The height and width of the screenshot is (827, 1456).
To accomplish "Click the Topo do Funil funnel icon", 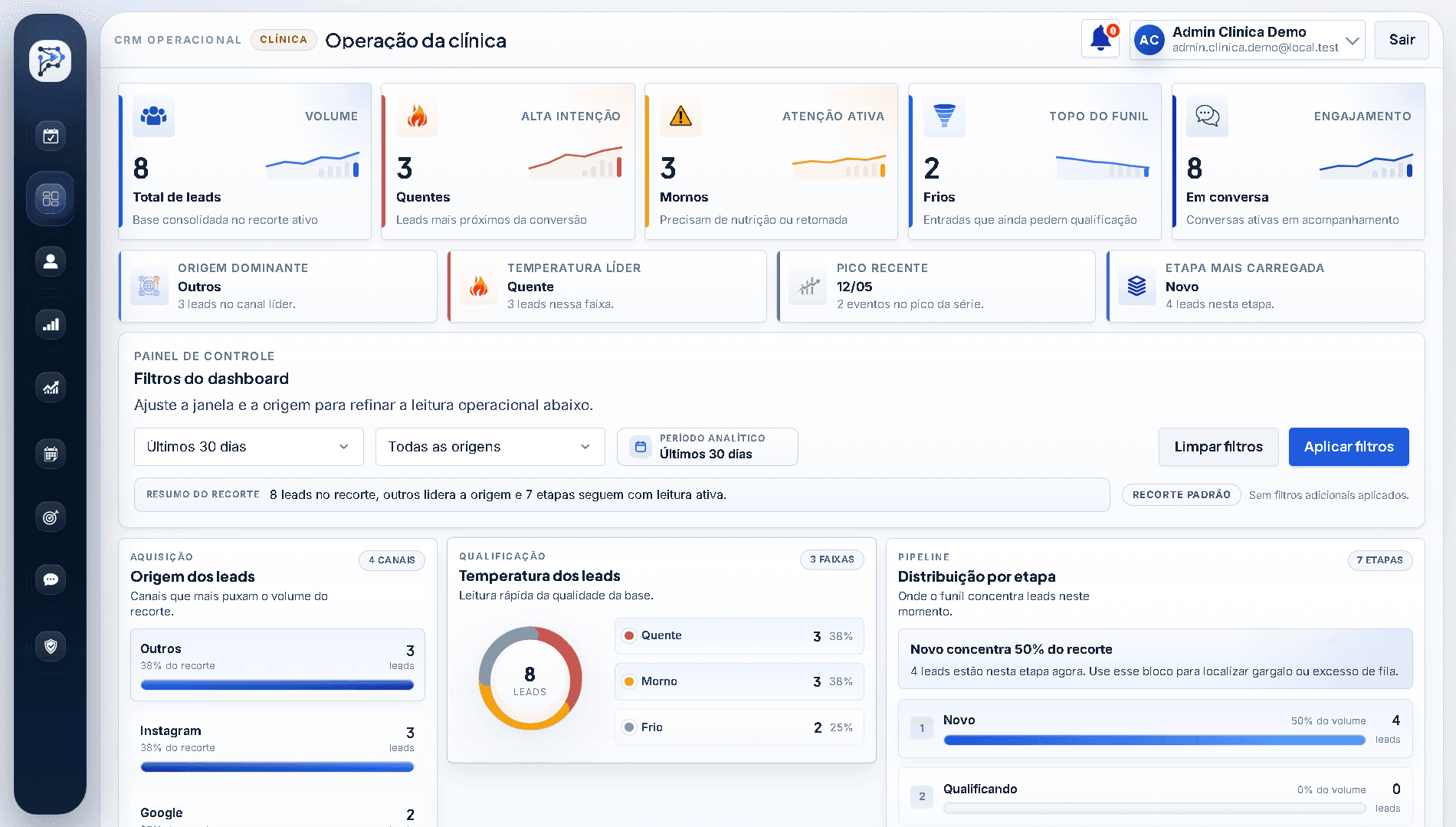I will pos(944,116).
